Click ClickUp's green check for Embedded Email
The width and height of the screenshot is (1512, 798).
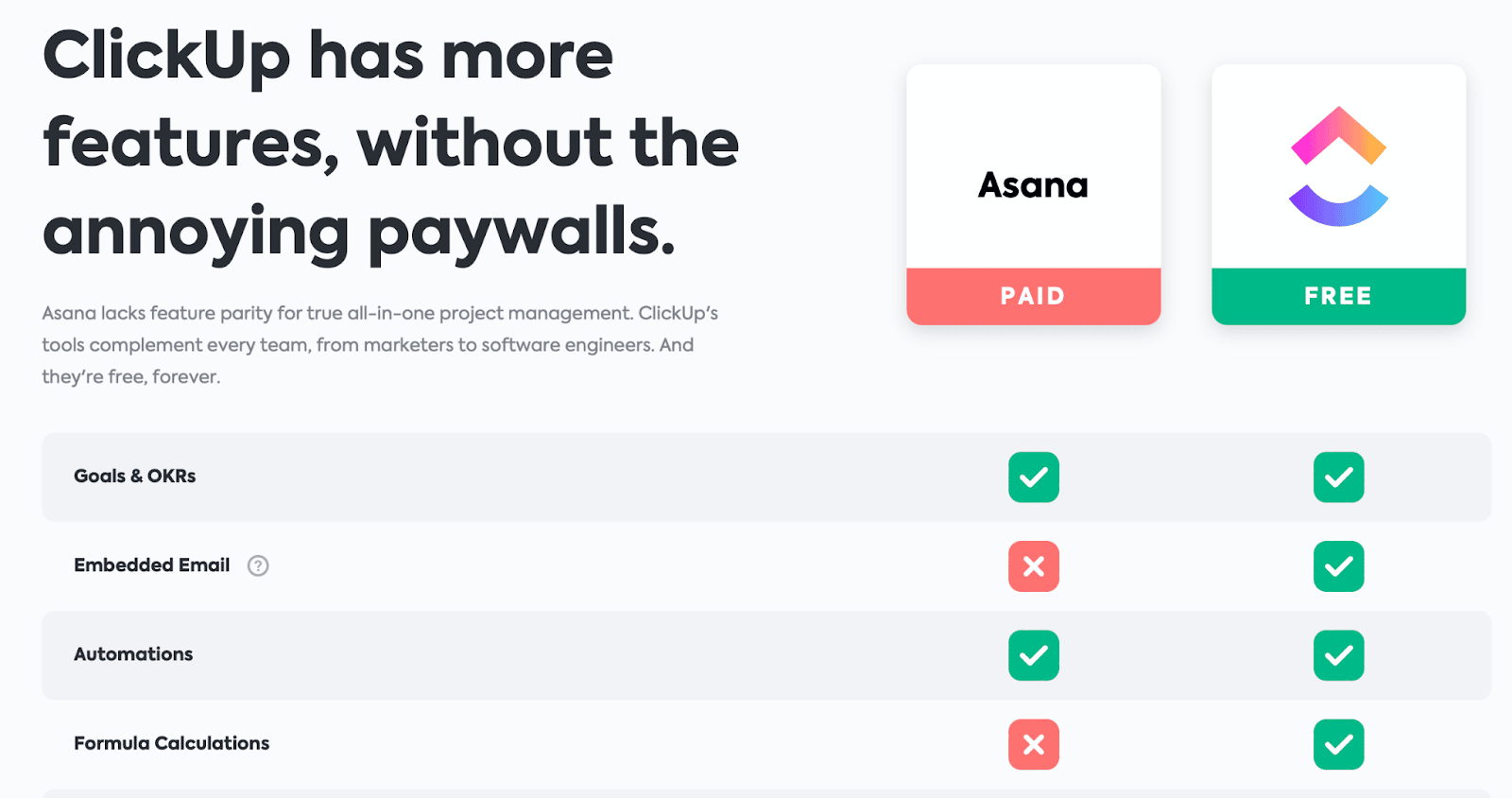click(x=1339, y=566)
